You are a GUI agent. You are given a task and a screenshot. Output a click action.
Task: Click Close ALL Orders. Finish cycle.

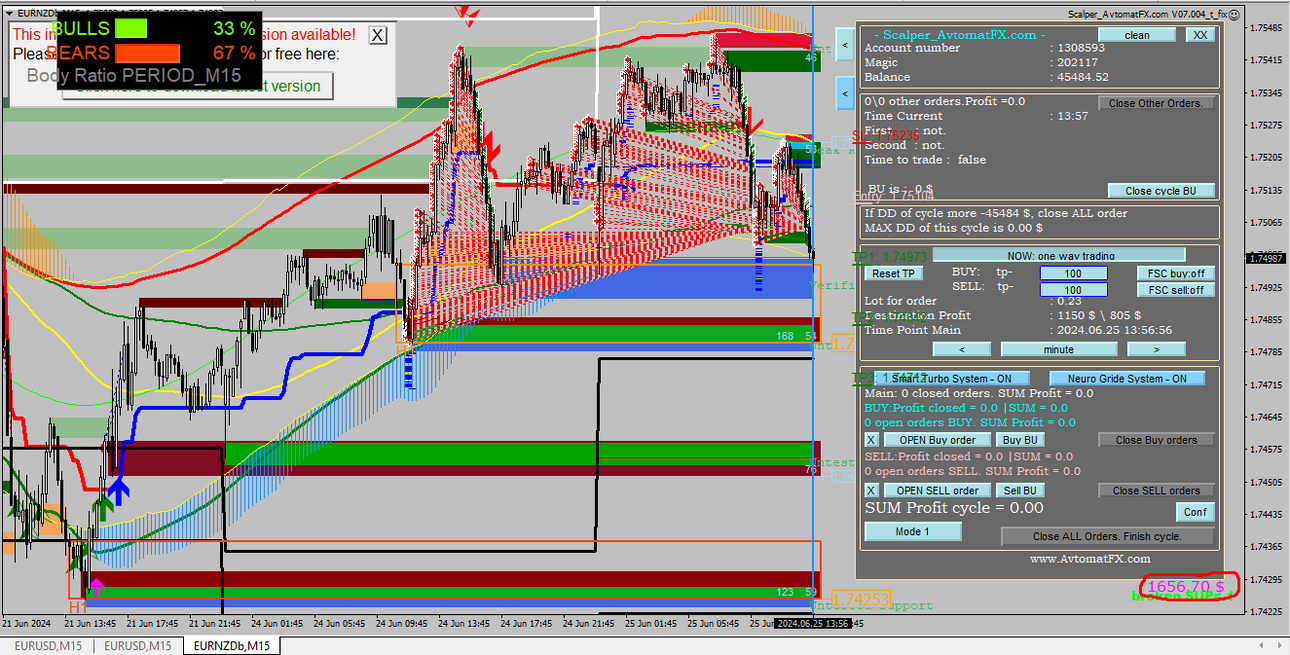[1108, 537]
